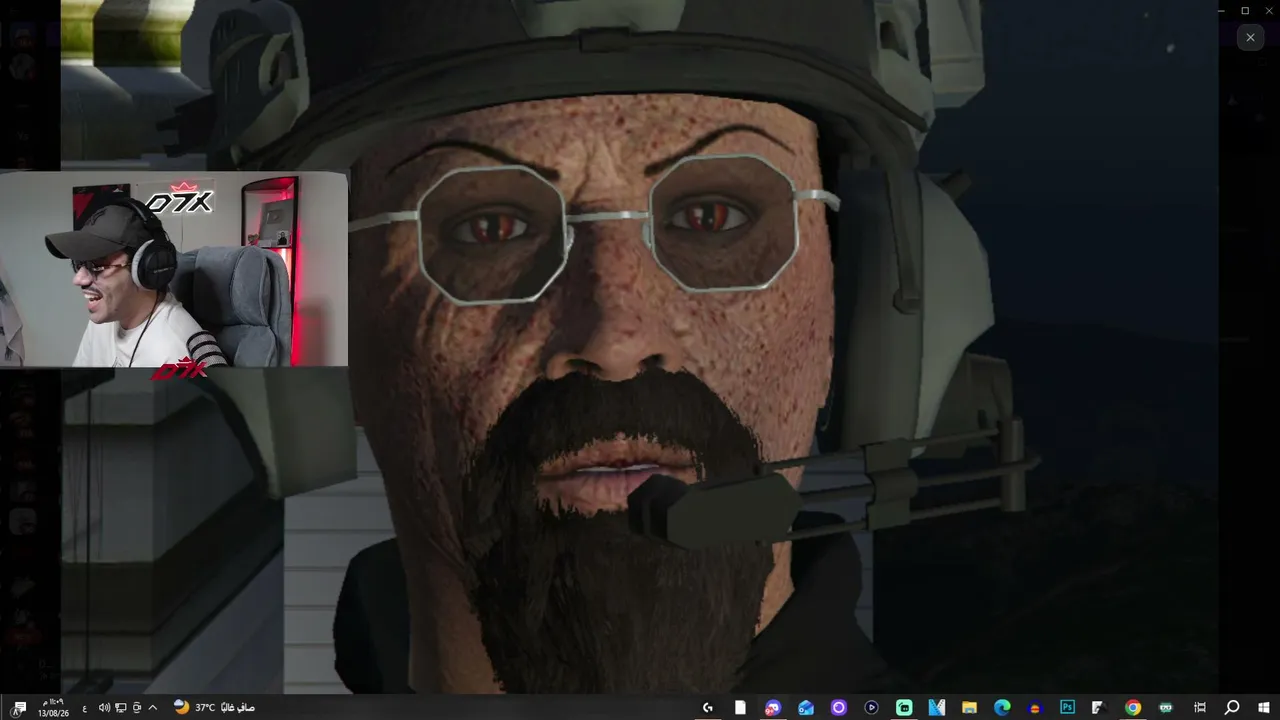Click the enlarged game character image
The width and height of the screenshot is (1280, 720).
click(640, 347)
